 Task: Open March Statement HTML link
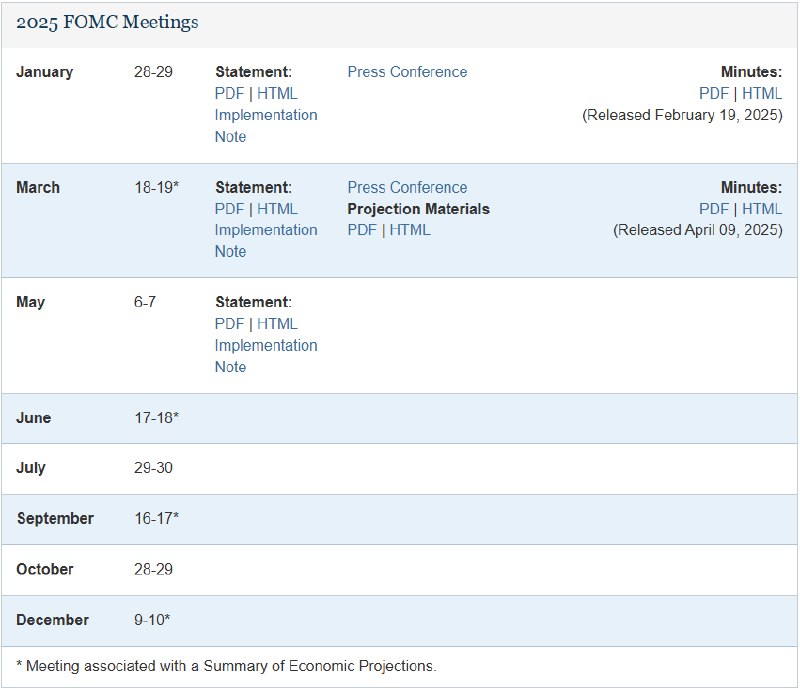tap(277, 209)
